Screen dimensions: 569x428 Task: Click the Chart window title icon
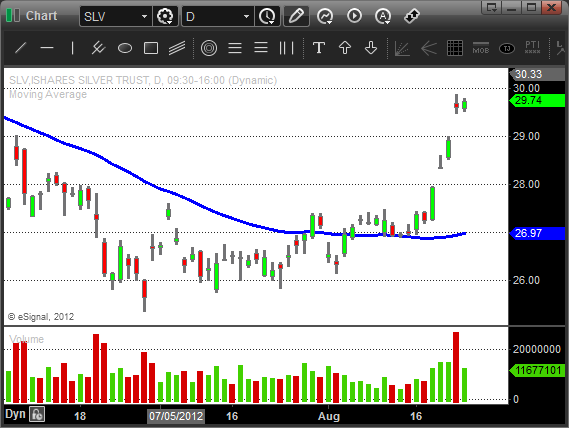point(13,16)
